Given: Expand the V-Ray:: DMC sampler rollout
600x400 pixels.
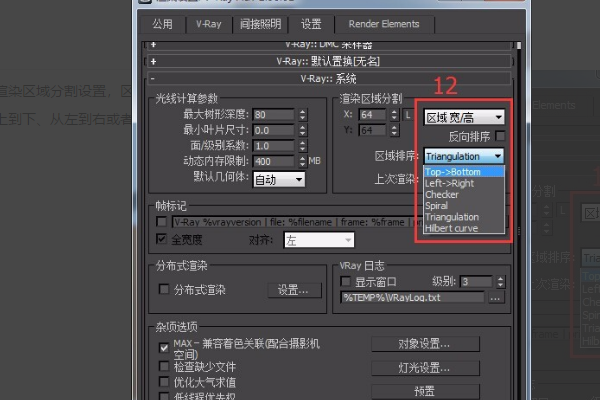Looking at the screenshot, I should pyautogui.click(x=328, y=45).
